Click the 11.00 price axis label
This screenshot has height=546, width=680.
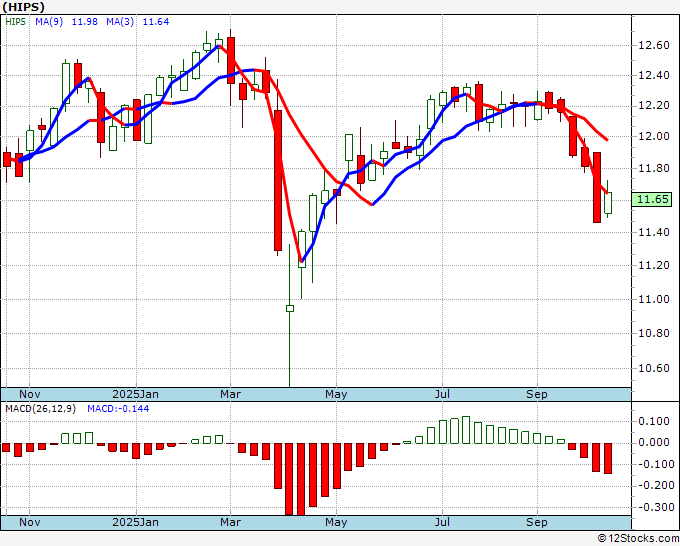[x=654, y=299]
